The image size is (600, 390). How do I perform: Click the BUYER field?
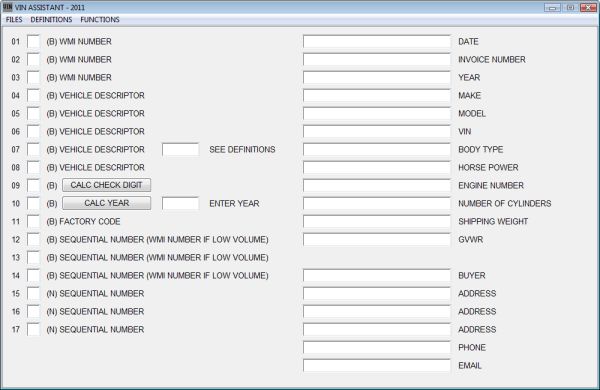click(377, 275)
